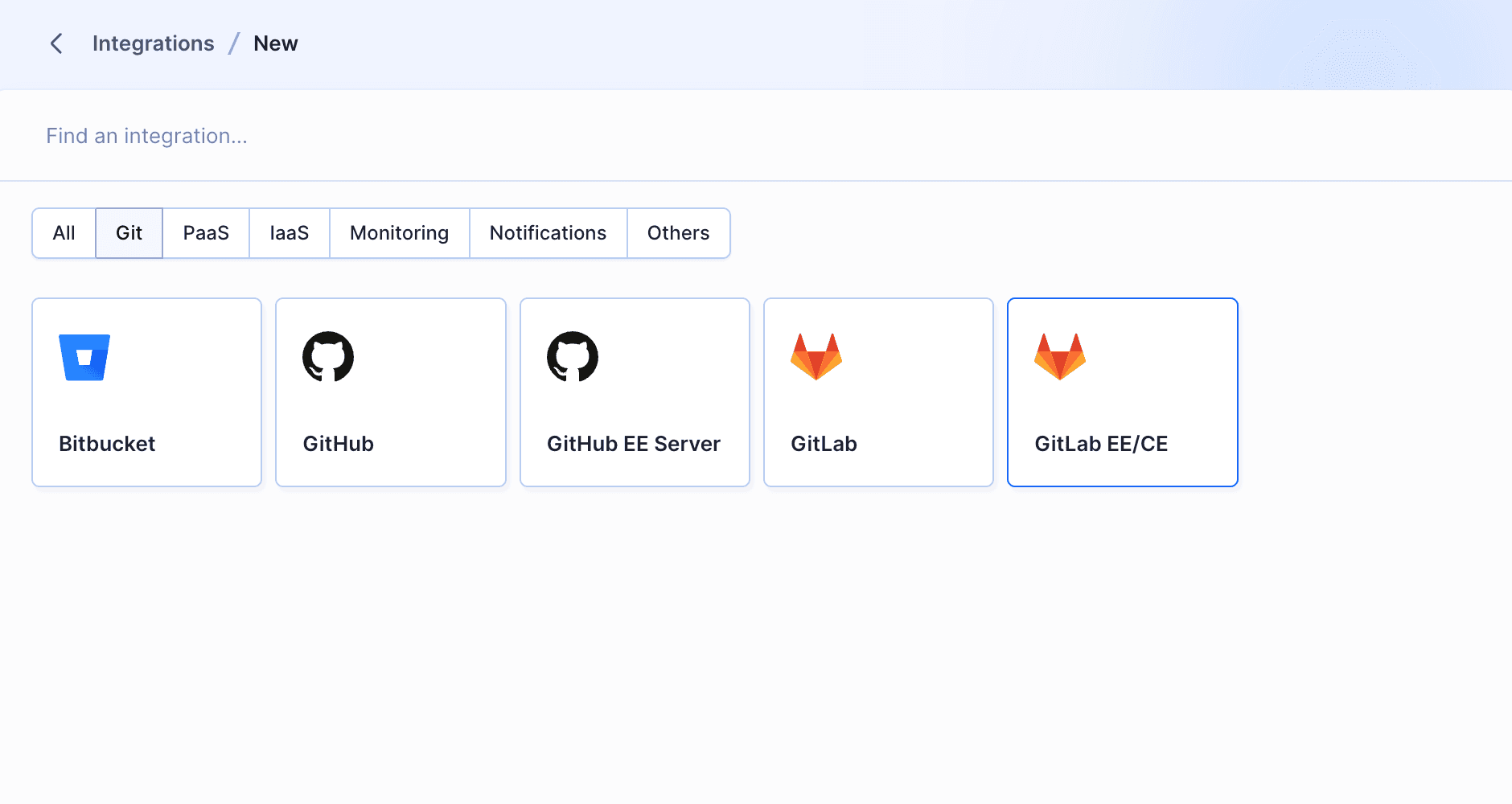
Task: Click the GitHub EE Server octocat logo
Action: (x=573, y=356)
